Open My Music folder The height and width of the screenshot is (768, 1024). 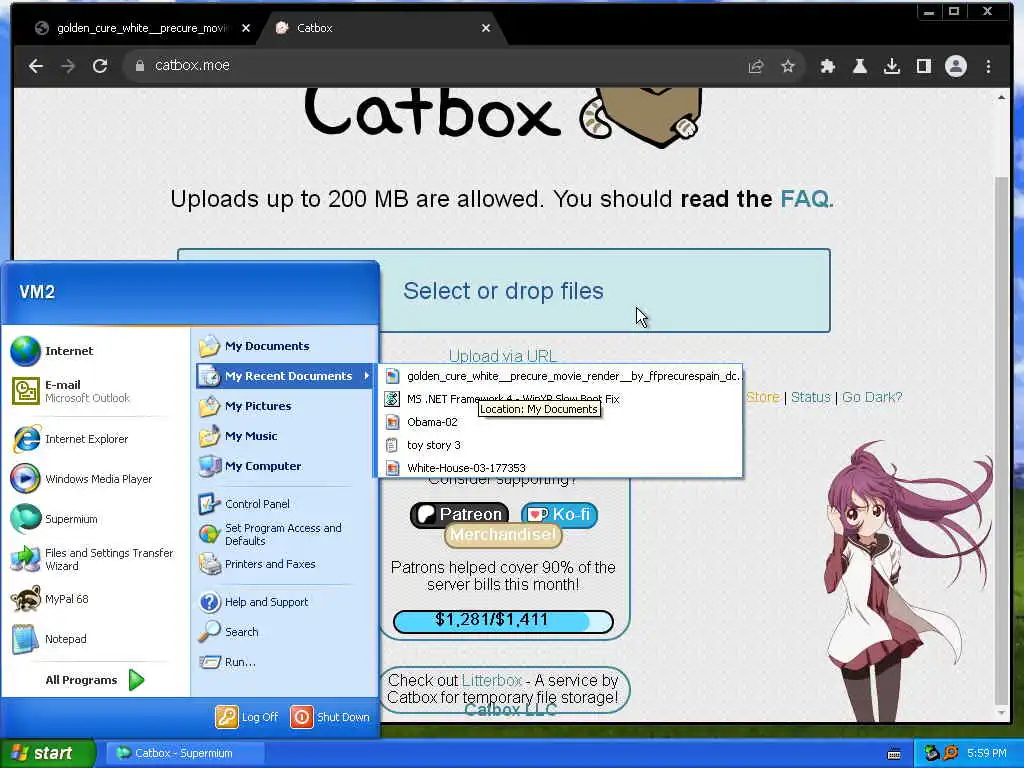(x=285, y=436)
